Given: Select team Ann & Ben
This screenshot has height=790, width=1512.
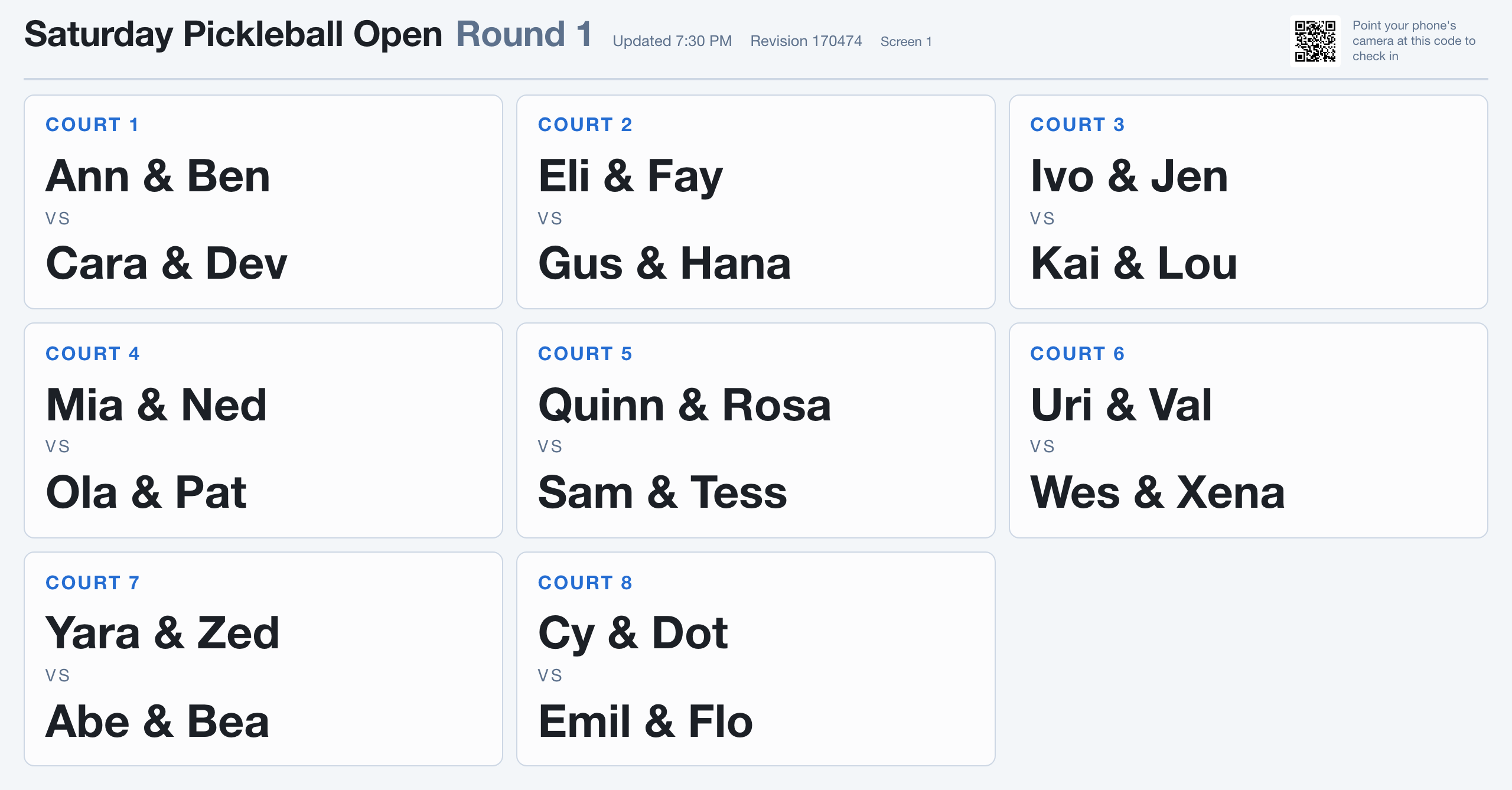Looking at the screenshot, I should [158, 176].
